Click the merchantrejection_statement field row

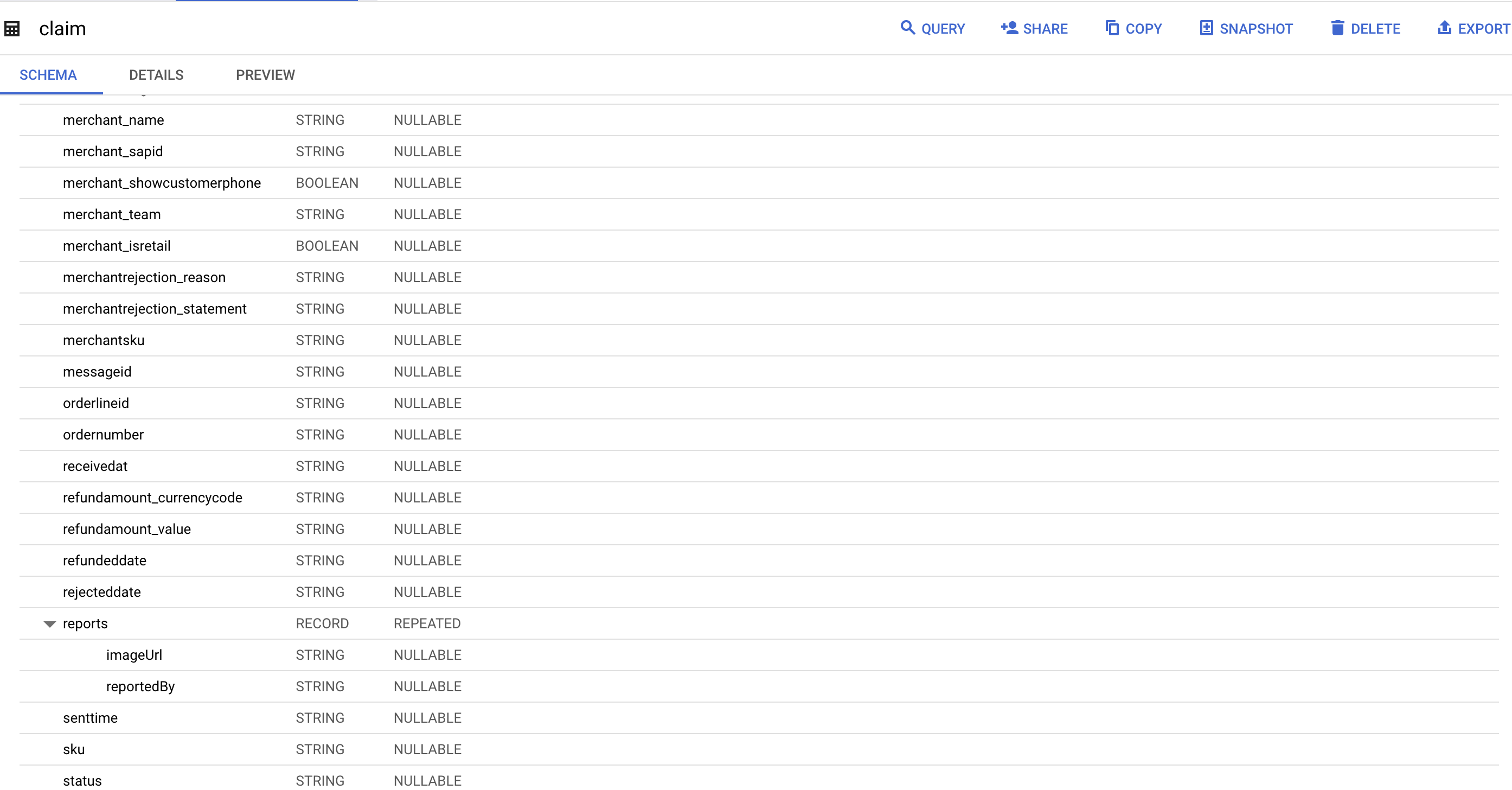[155, 309]
